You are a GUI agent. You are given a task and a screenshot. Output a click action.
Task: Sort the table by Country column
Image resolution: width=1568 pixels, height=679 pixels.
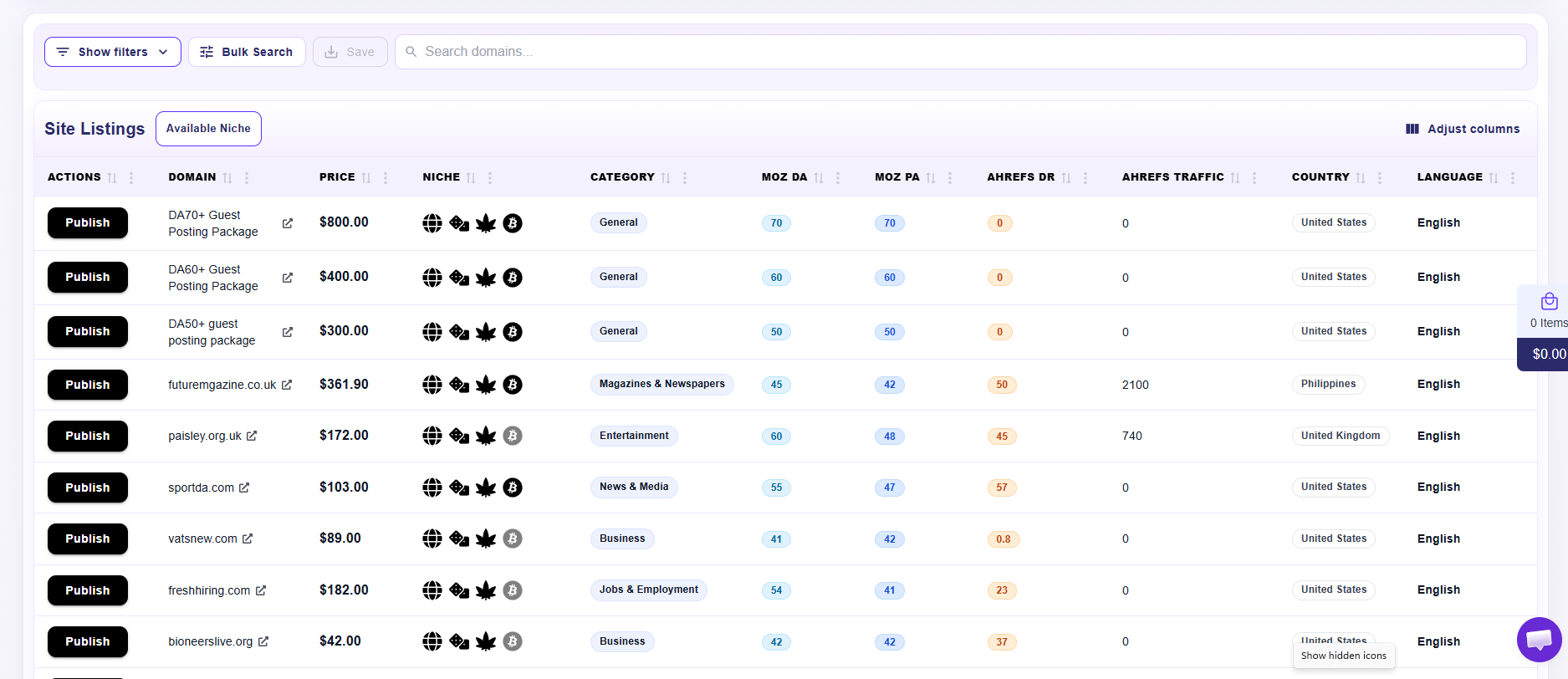pos(1361,178)
